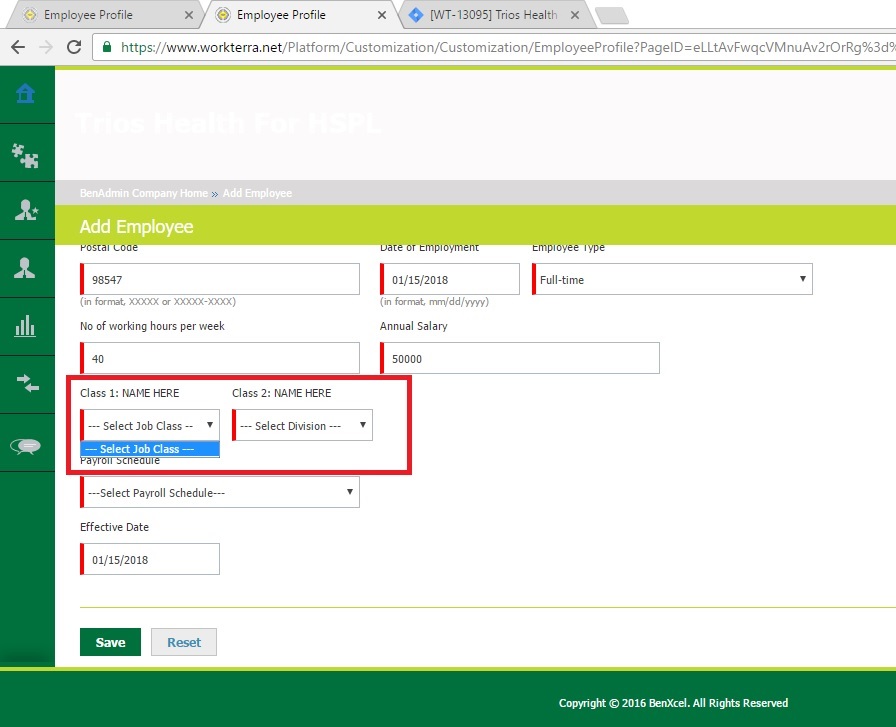Click the BenXcel copyright footer text
Screen dimensions: 896x727
pos(673,703)
